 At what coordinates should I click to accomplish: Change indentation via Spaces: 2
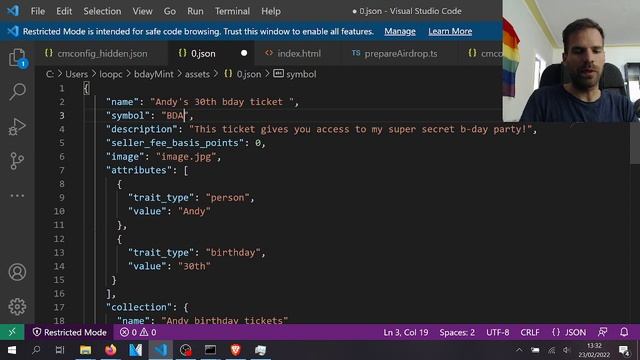(457, 332)
